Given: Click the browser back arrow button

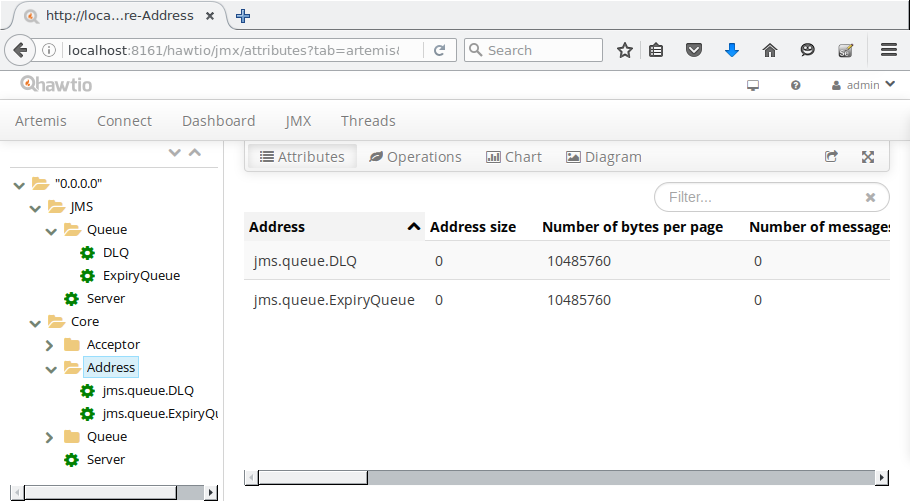Looking at the screenshot, I should [x=20, y=51].
